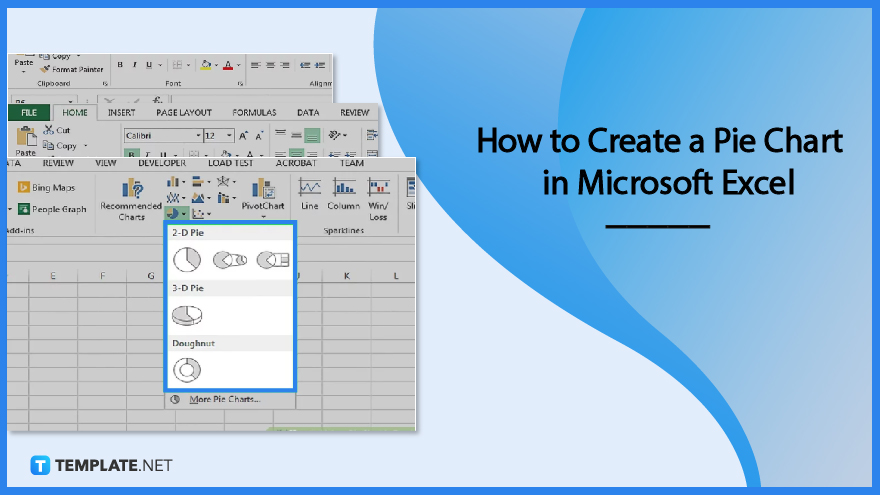Open the Calibri font name combo box
The height and width of the screenshot is (495, 880).
click(x=163, y=136)
